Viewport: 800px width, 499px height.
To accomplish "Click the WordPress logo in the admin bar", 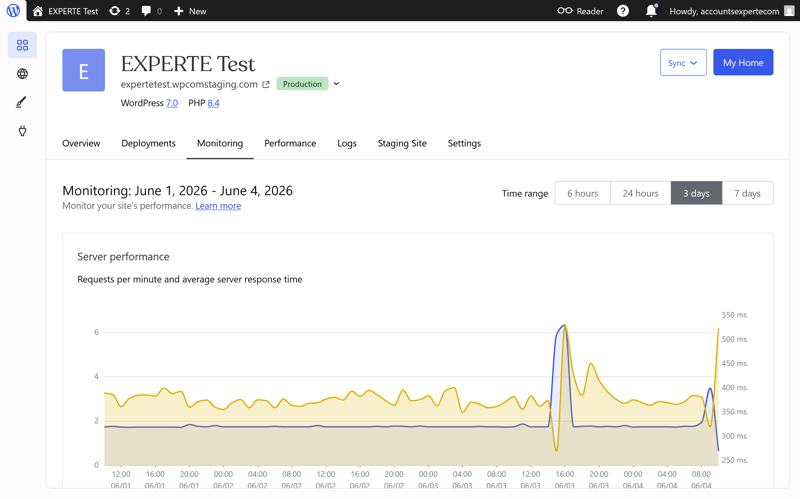I will 13,10.
